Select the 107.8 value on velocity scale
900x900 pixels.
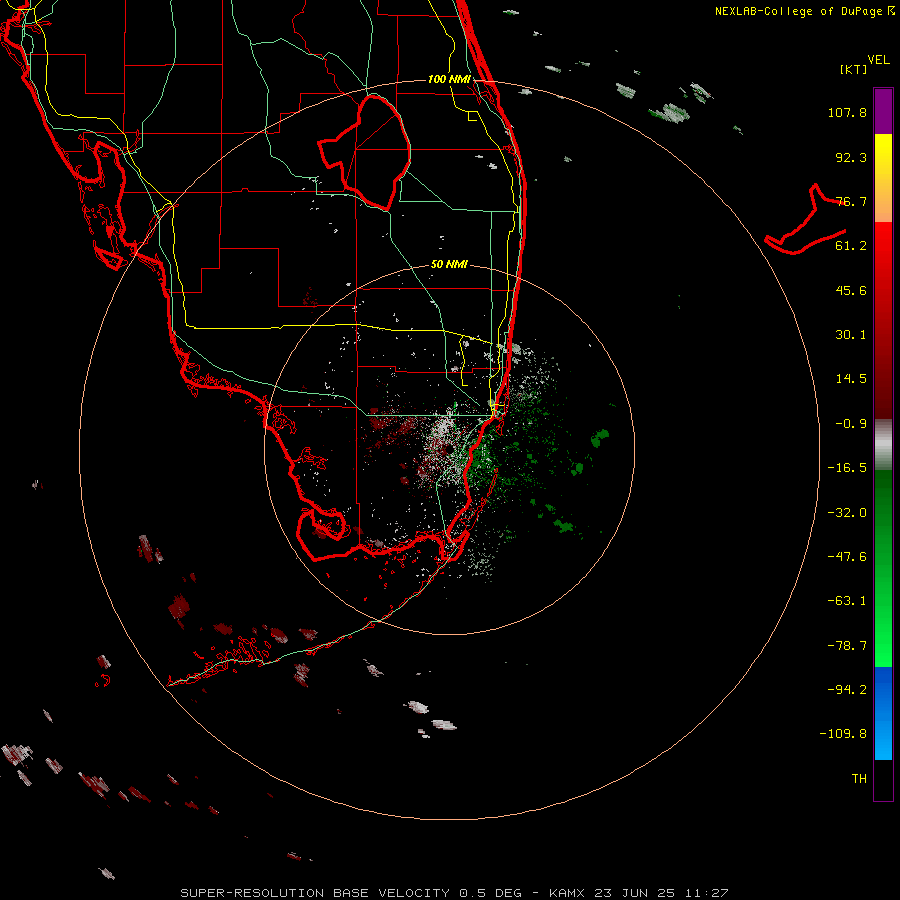coord(847,112)
